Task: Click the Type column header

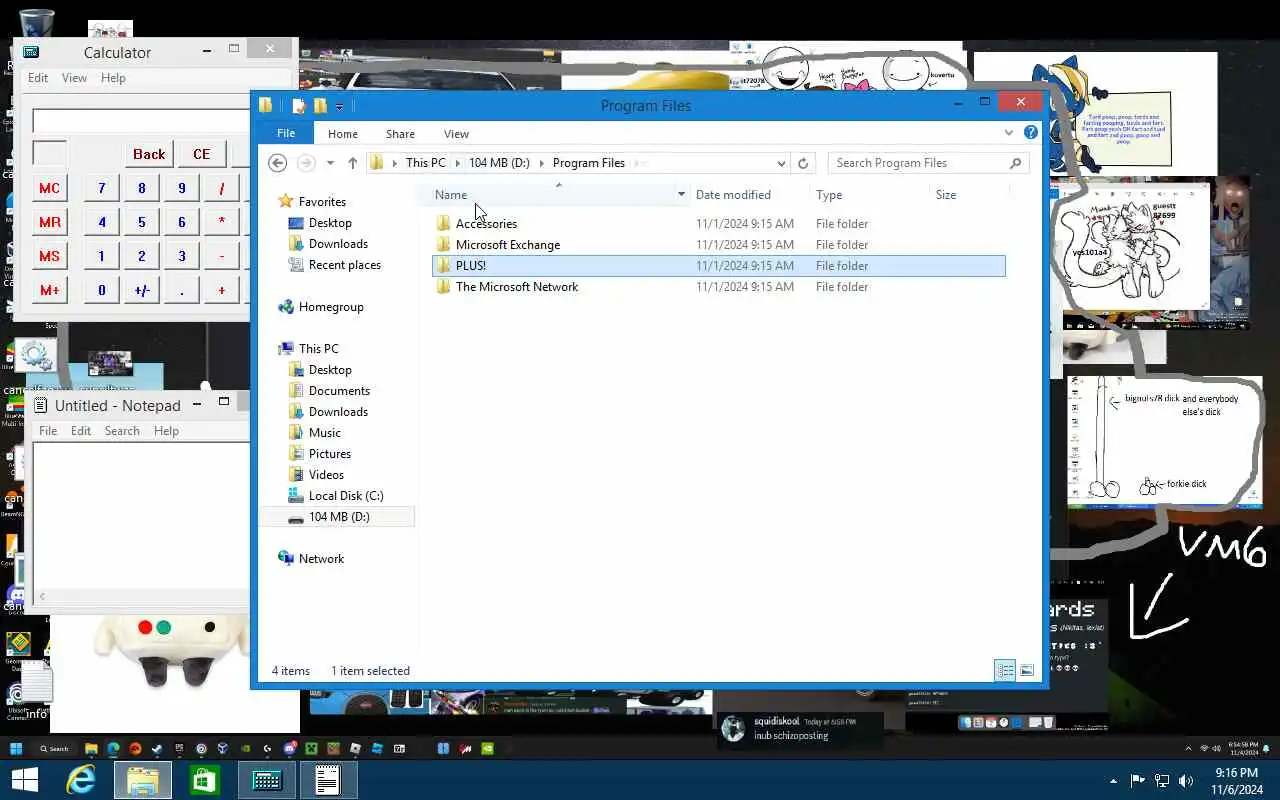Action: [829, 195]
